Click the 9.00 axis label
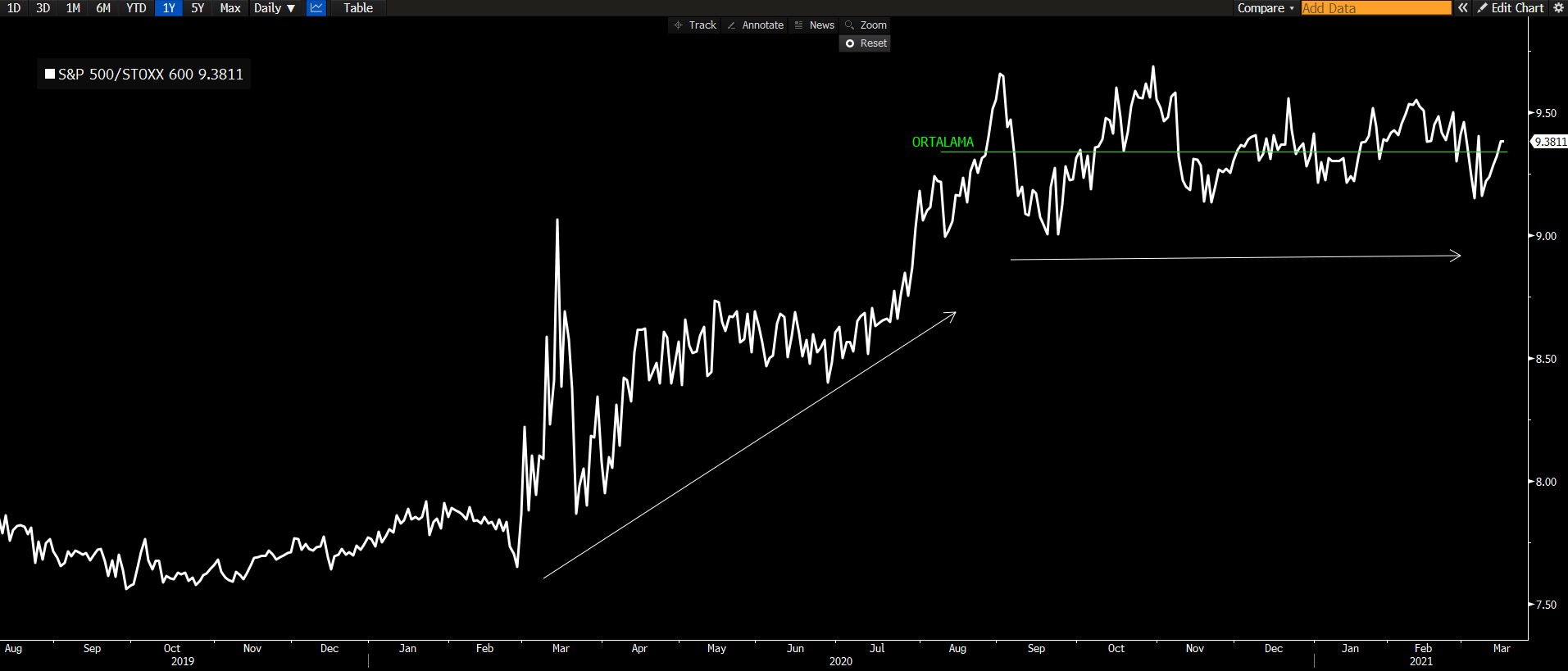The image size is (1568, 671). 1546,236
